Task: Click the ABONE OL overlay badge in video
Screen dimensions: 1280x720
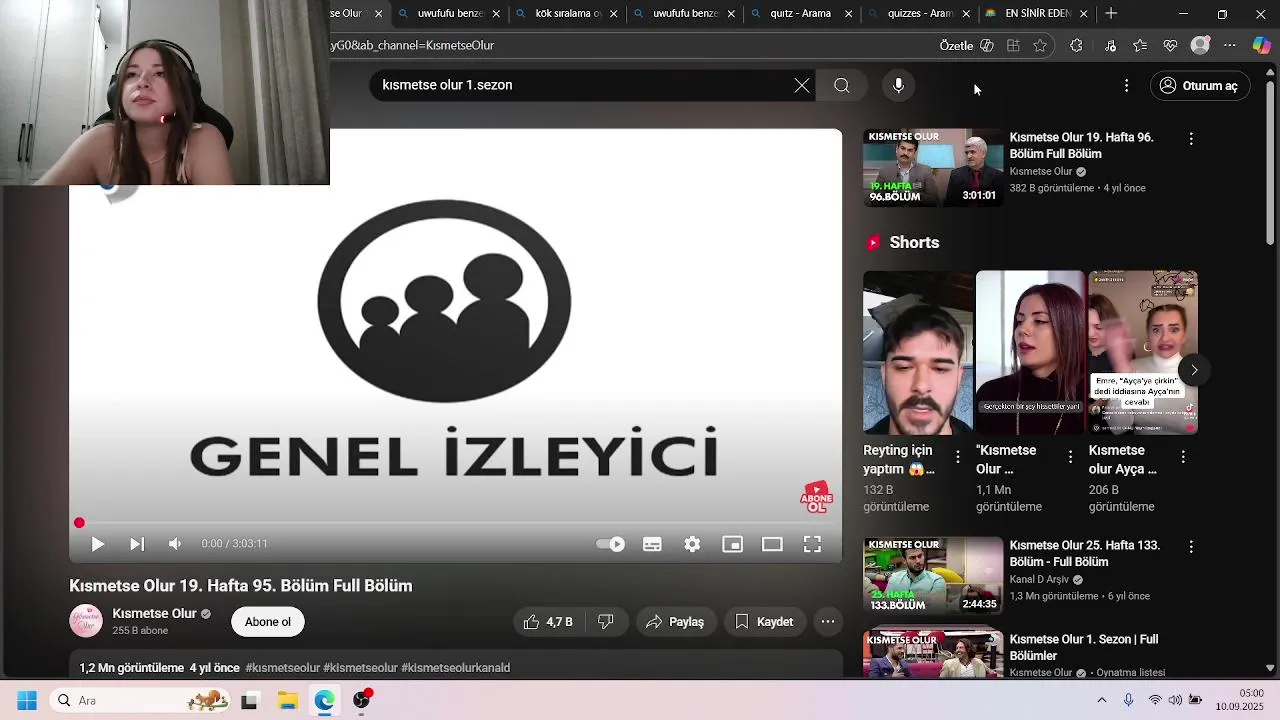Action: tap(817, 497)
